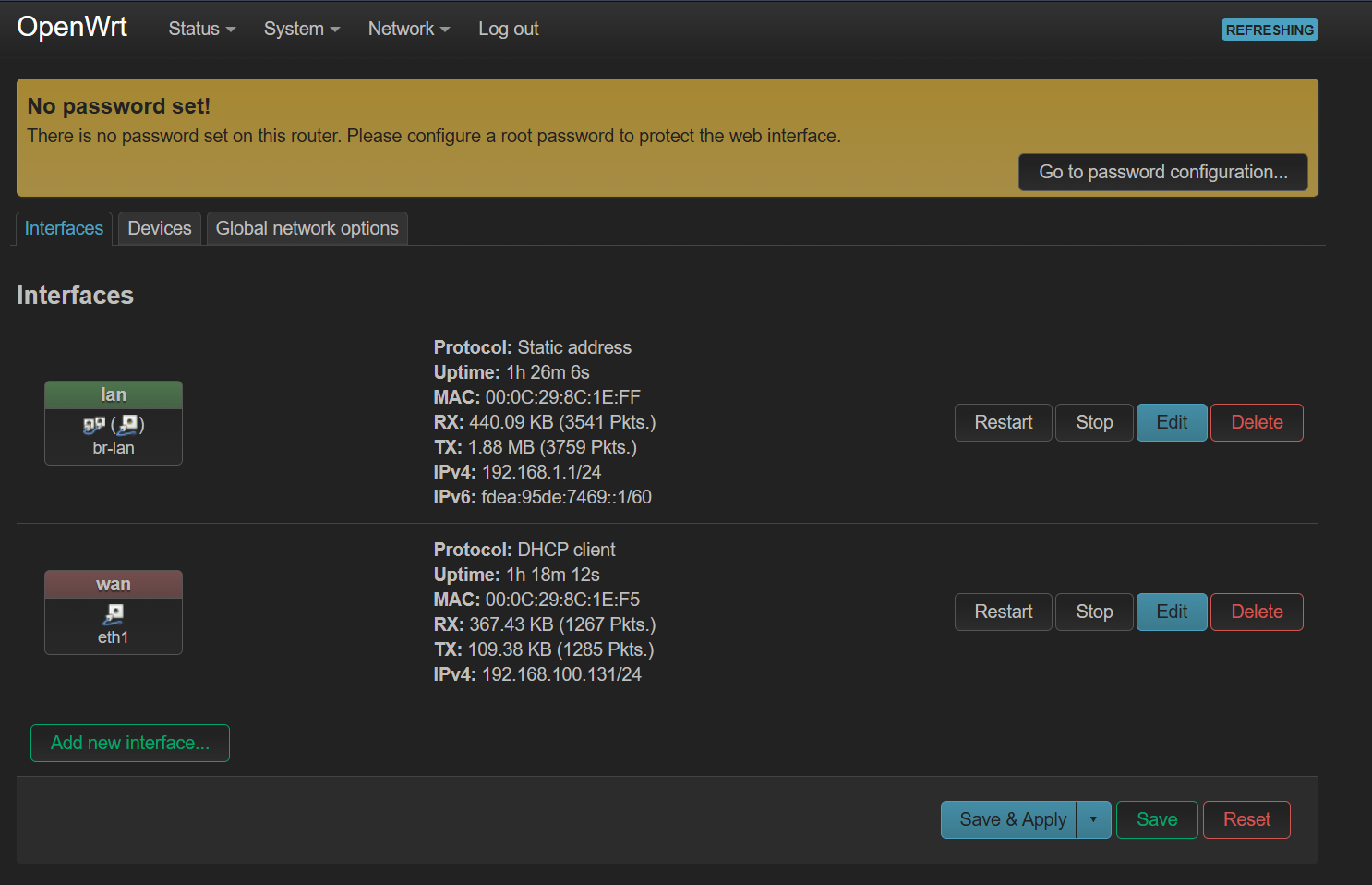Click lan IPv6 fdea:95de:7469::1/60
Image resolution: width=1372 pixels, height=885 pixels.
[566, 497]
